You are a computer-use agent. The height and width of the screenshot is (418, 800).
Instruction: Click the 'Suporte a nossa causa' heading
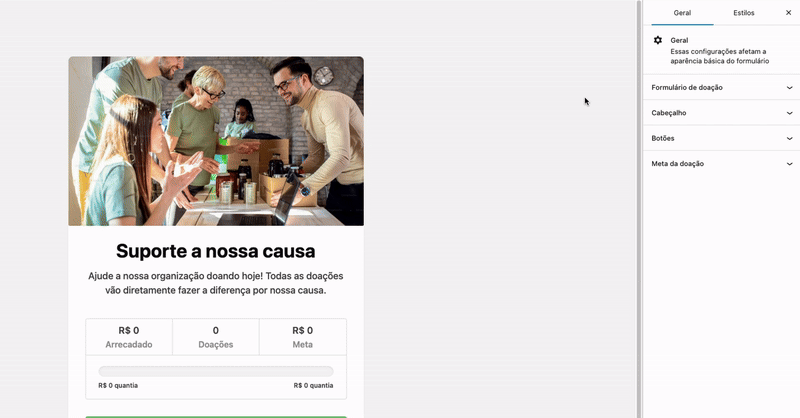(216, 251)
